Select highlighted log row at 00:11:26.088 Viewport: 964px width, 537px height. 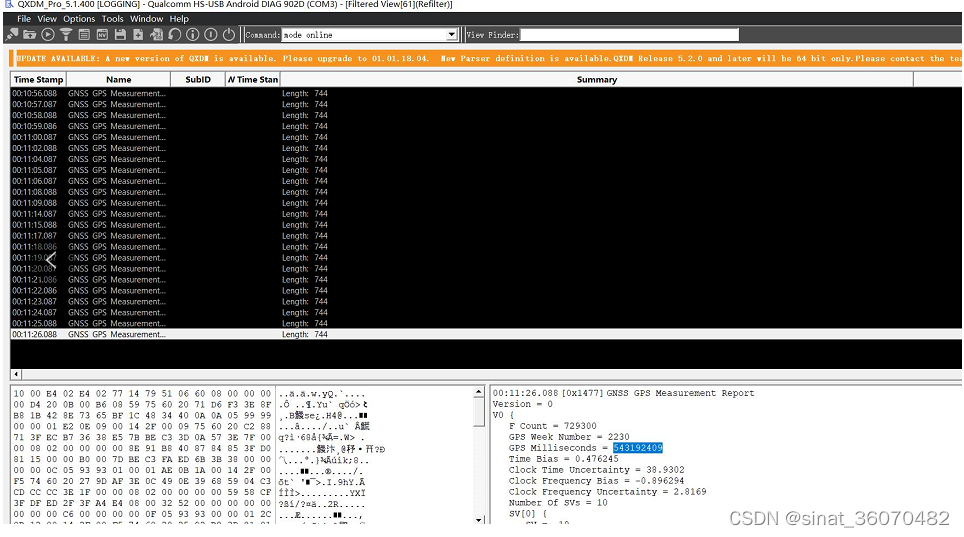486,335
